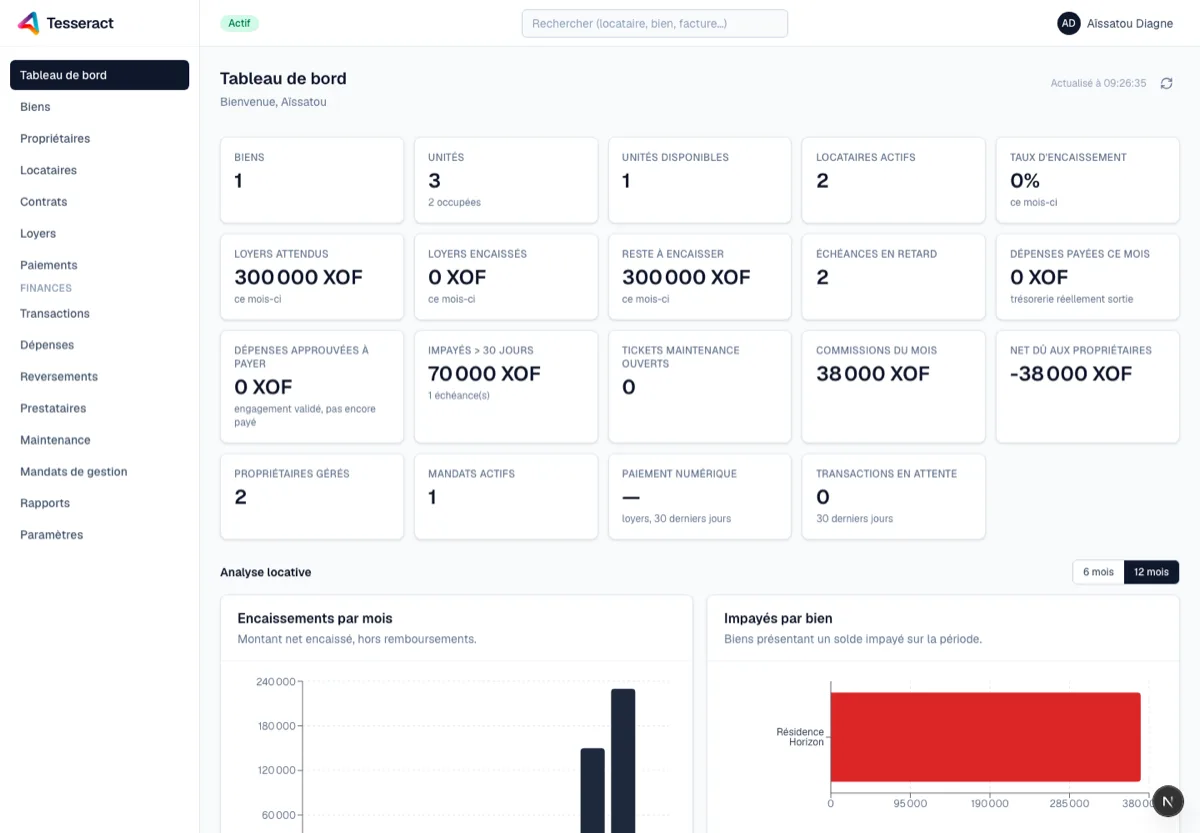Open DÉPENSES APPROUVÉES À PAYER card
1200x833 pixels.
pos(312,387)
